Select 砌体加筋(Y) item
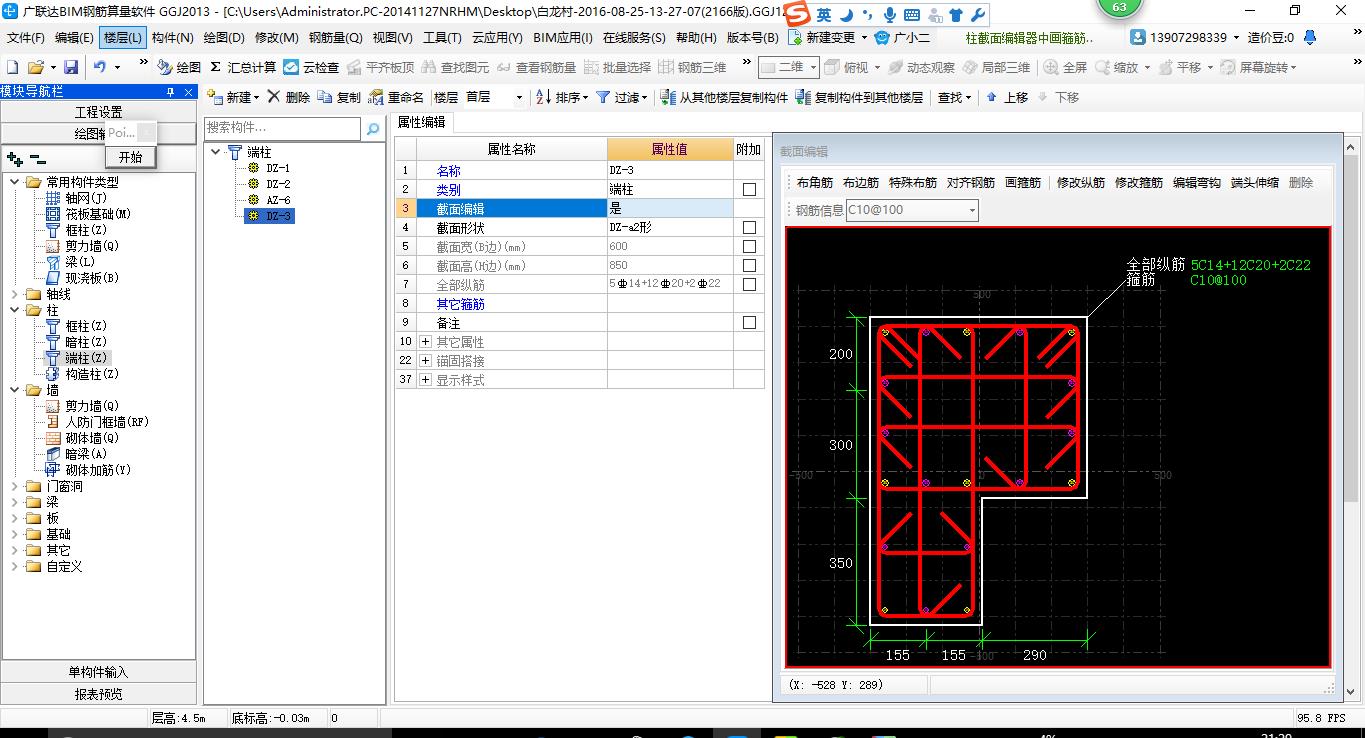This screenshot has height=738, width=1365. pyautogui.click(x=98, y=470)
